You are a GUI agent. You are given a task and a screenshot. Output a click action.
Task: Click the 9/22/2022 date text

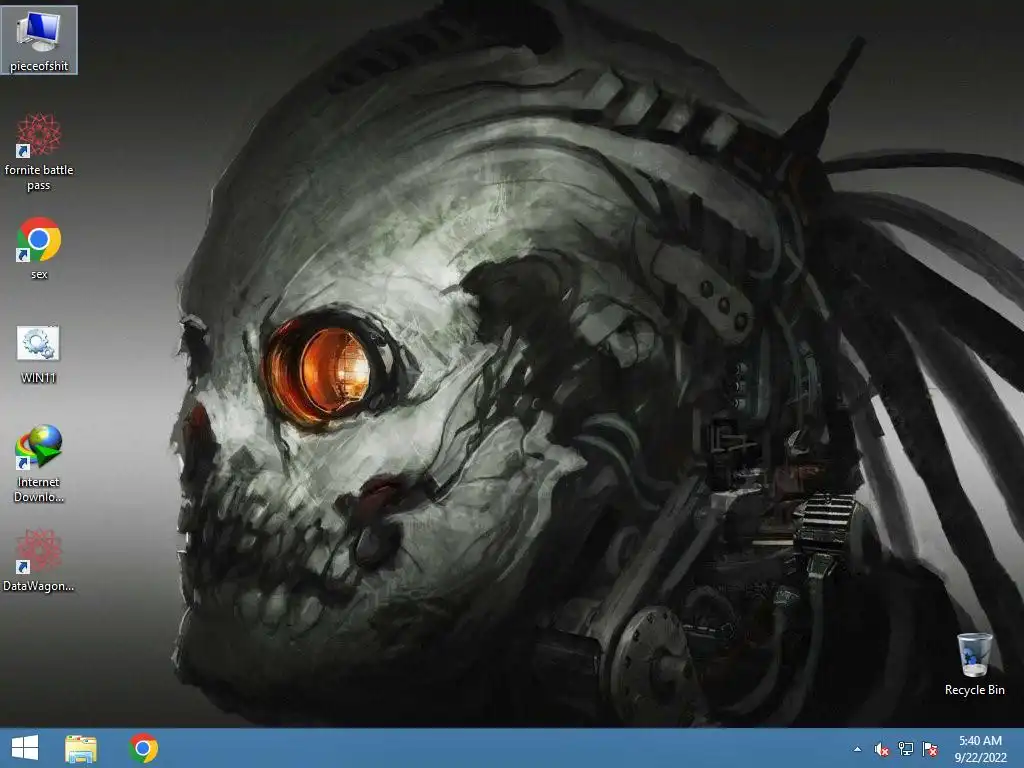(980, 758)
